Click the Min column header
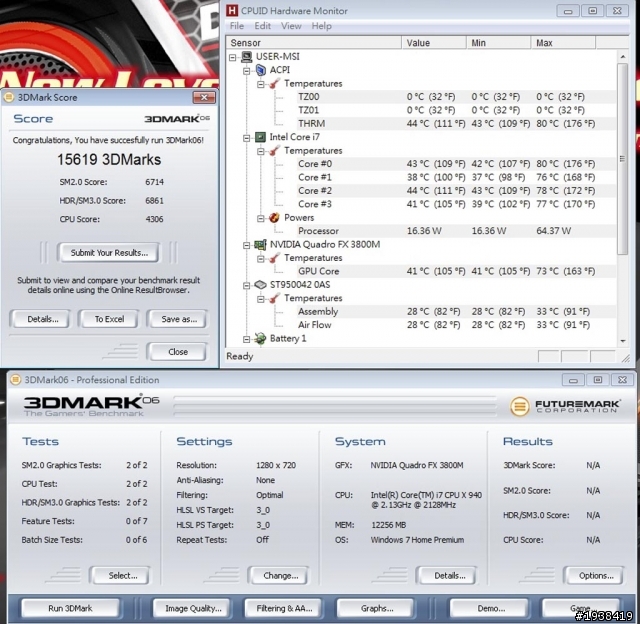Image resolution: width=640 pixels, height=624 pixels. point(499,43)
